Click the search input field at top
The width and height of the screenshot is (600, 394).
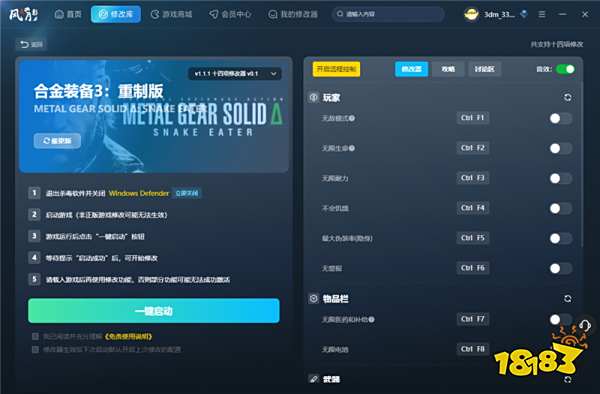388,14
